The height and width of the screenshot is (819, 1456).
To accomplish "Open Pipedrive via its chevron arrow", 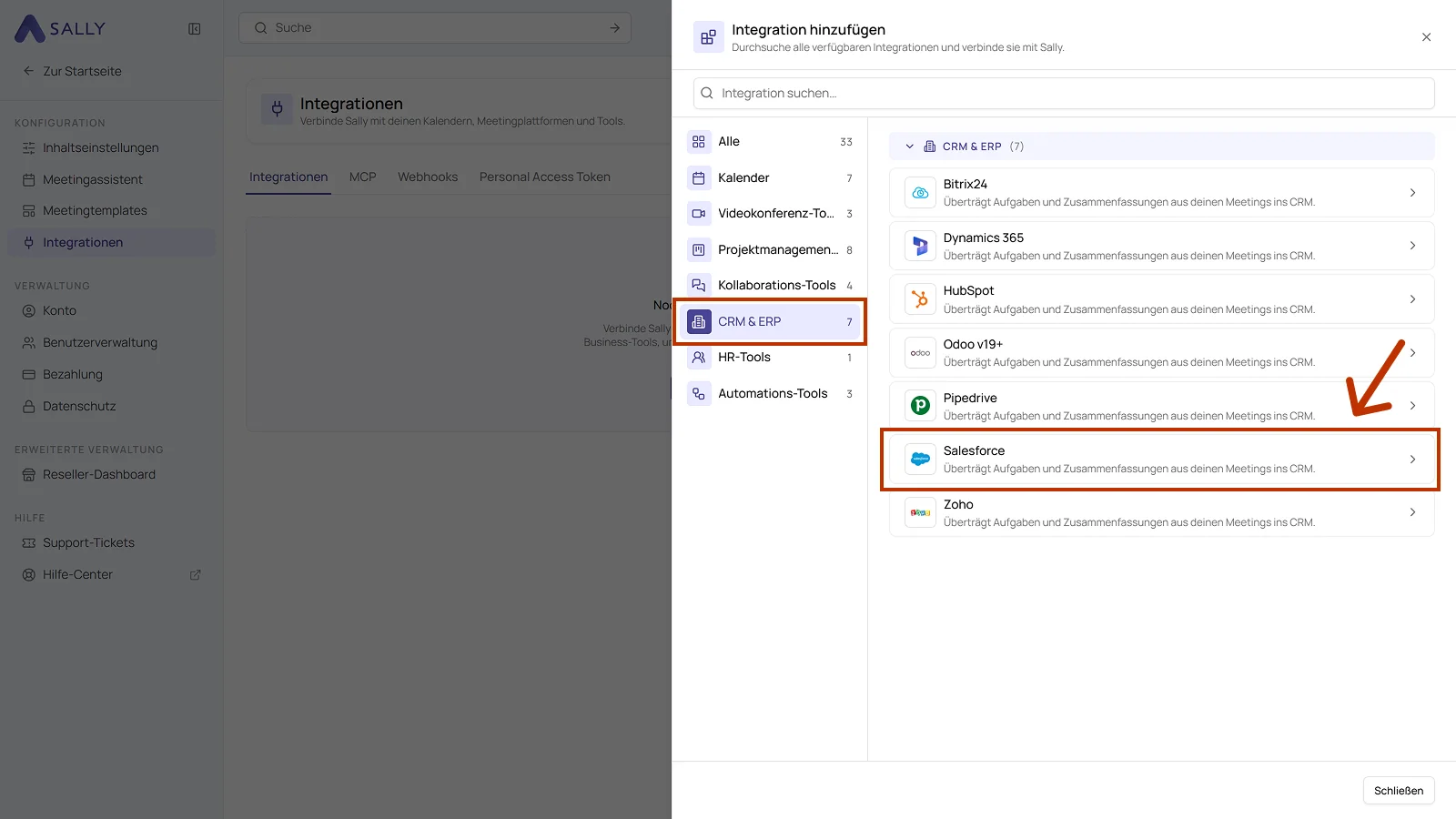I will point(1412,406).
